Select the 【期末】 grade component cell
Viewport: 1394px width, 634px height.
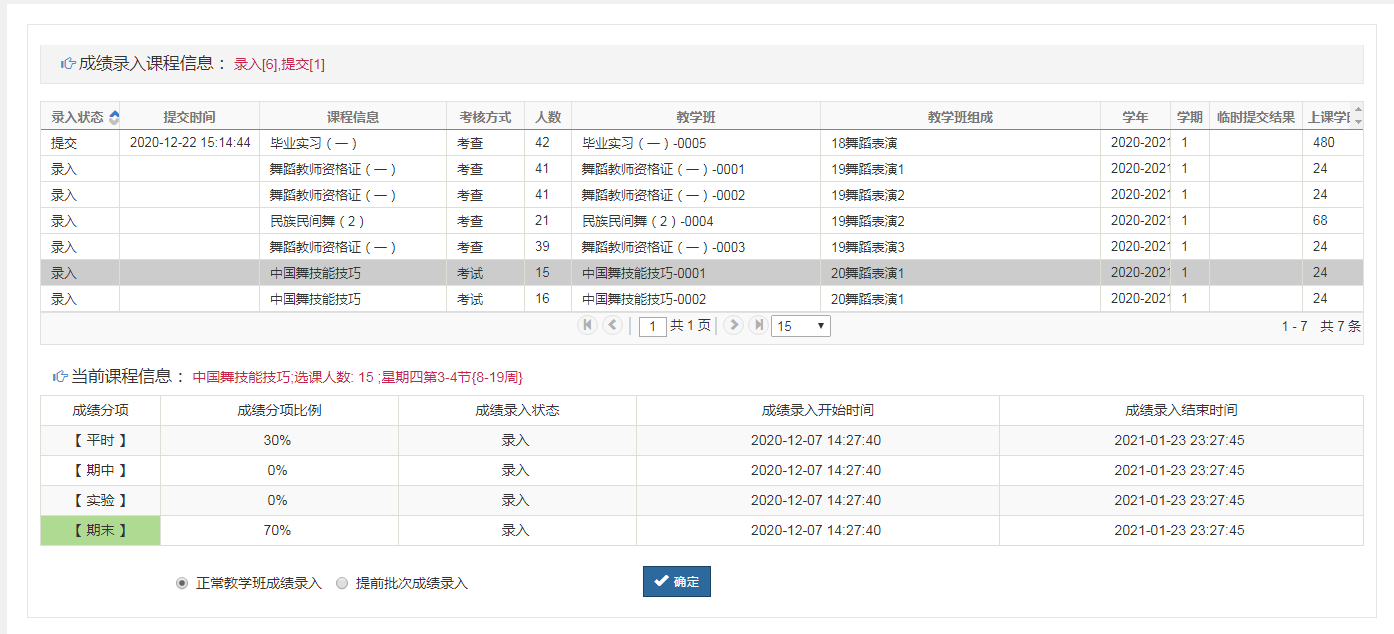100,530
